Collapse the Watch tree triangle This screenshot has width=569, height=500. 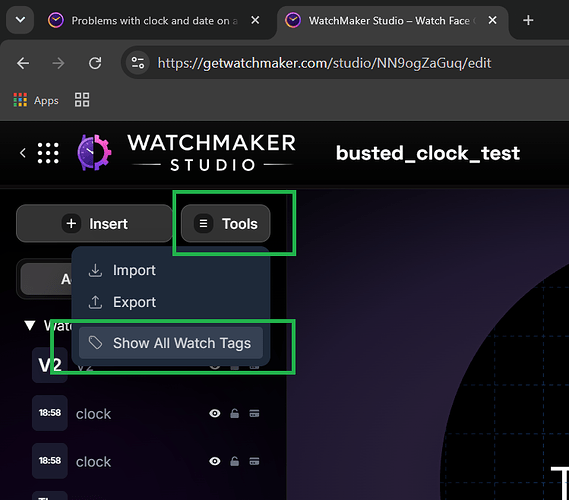pos(30,325)
